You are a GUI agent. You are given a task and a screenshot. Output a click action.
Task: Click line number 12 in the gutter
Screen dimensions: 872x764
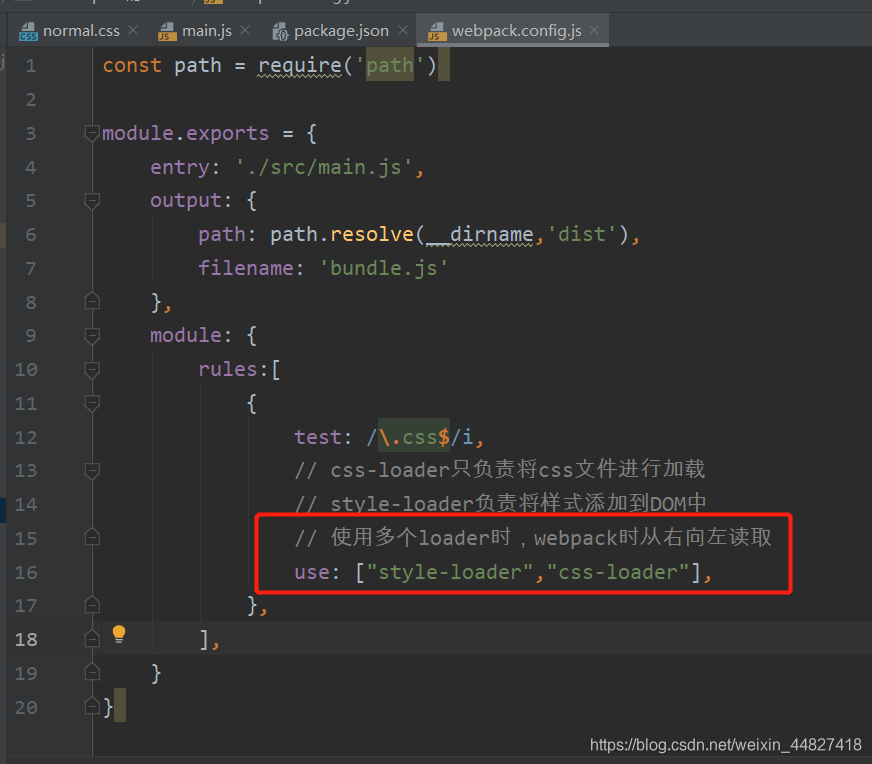click(26, 438)
